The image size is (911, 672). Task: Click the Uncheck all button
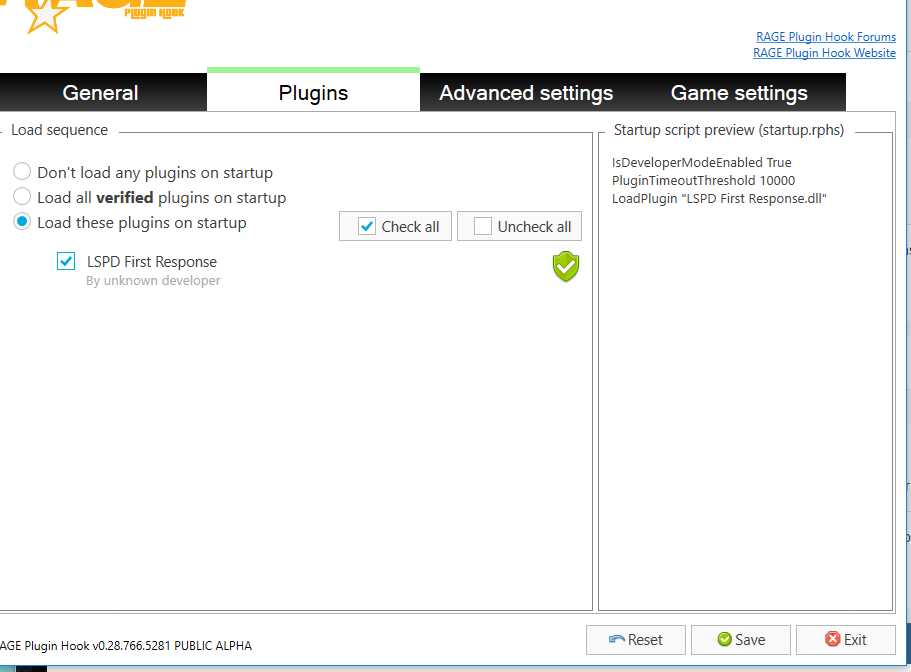click(x=519, y=226)
